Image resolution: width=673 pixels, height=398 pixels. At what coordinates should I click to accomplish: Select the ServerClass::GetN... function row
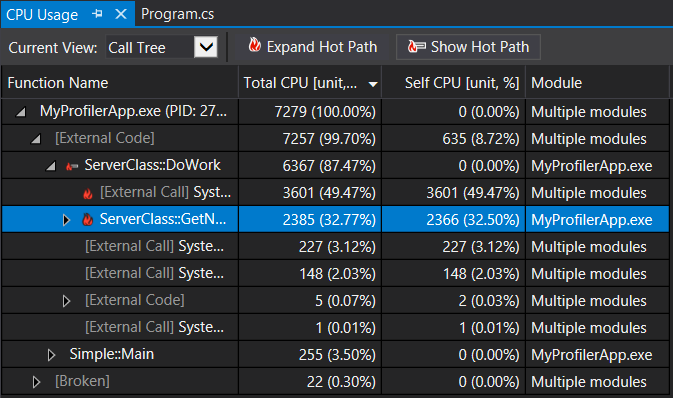[335, 219]
